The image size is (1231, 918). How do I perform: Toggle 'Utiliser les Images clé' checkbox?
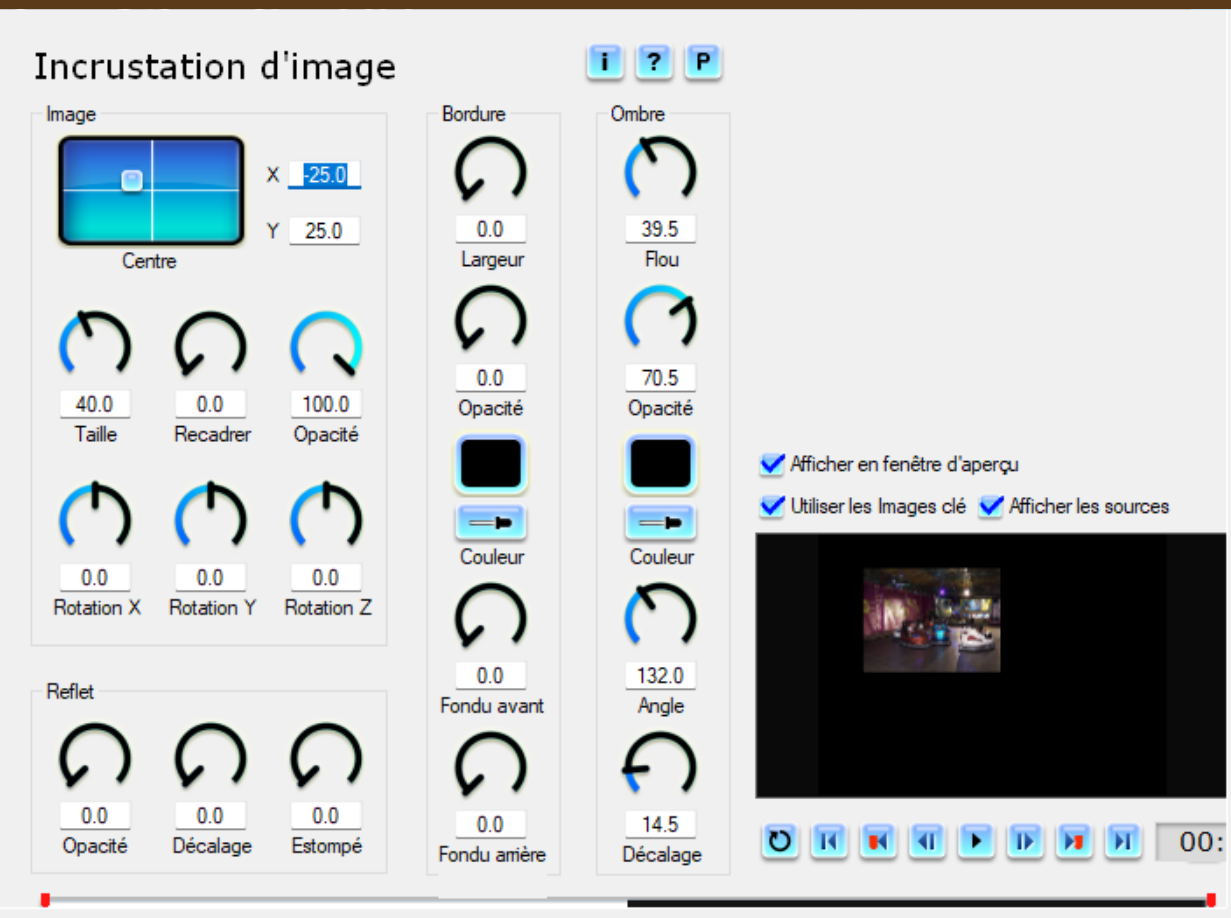772,506
